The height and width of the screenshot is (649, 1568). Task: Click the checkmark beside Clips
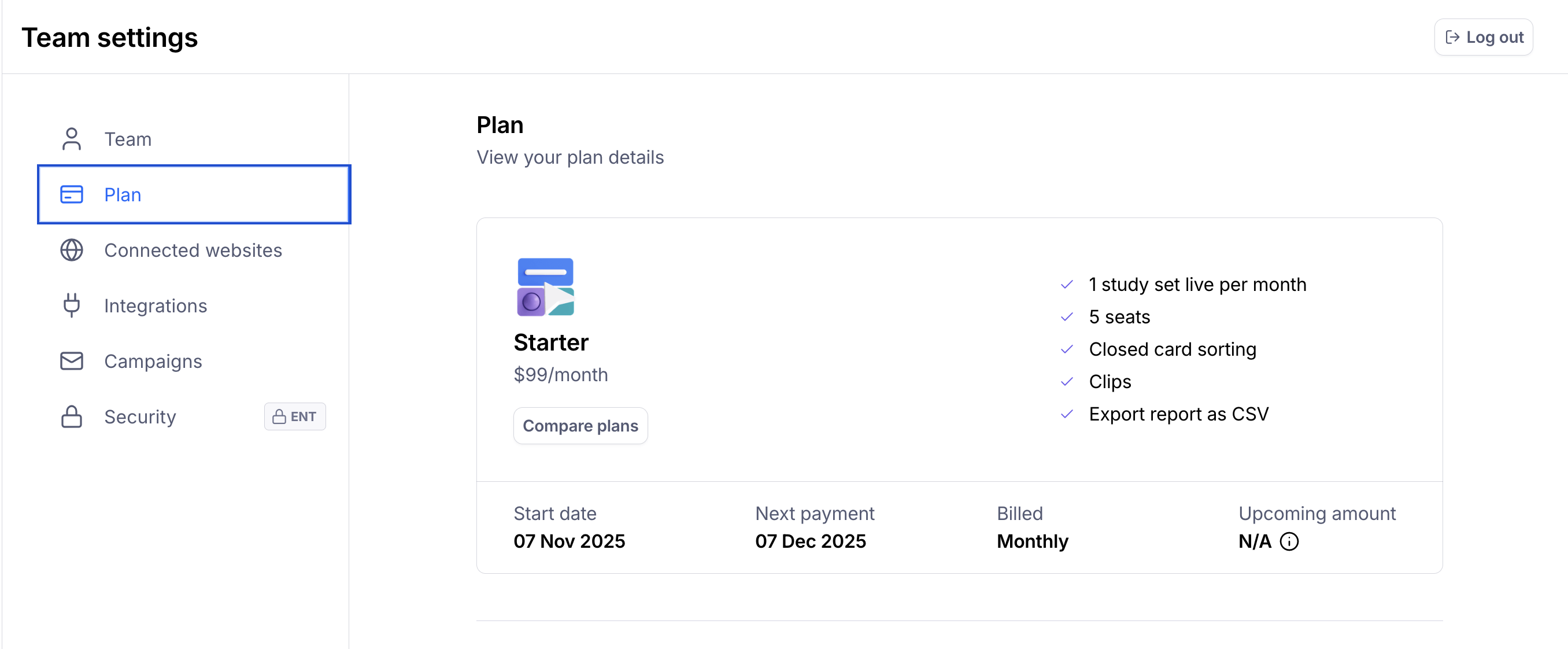point(1066,382)
